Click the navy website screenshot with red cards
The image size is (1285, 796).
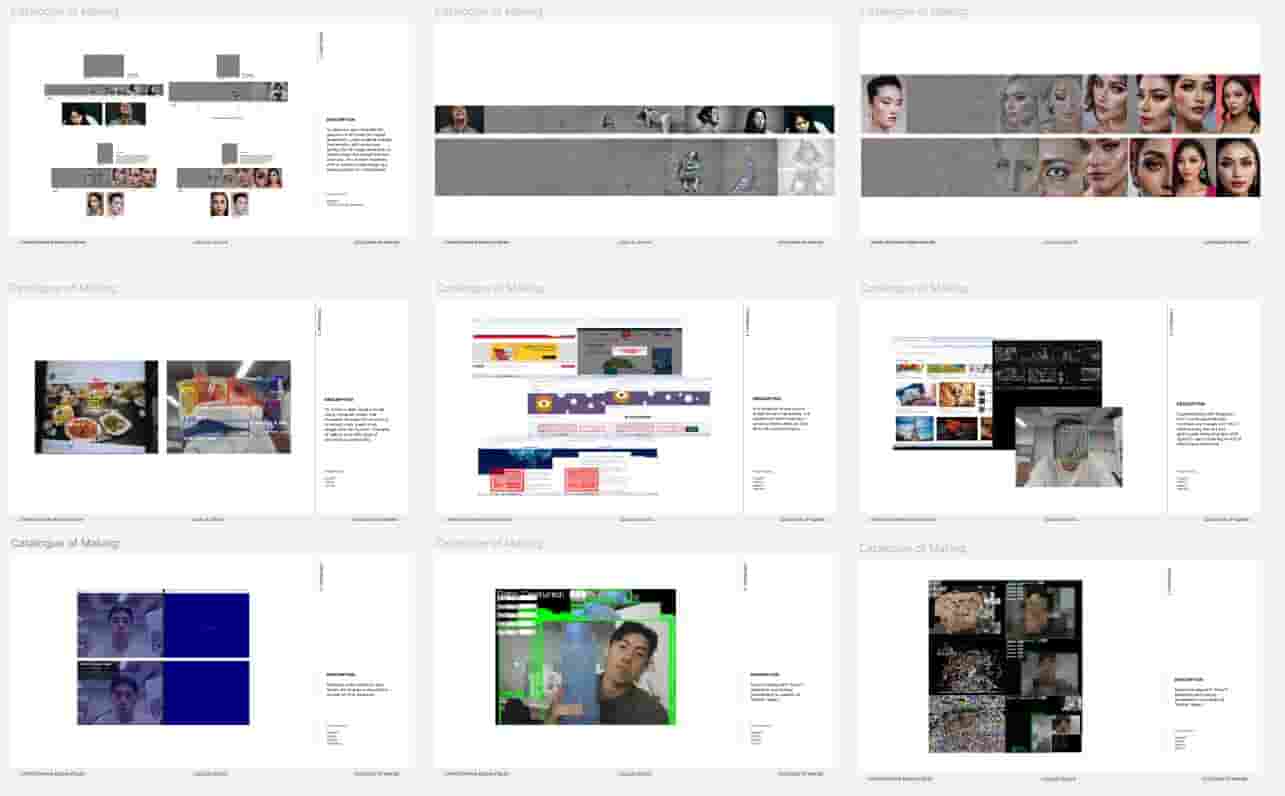pyautogui.click(x=566, y=471)
